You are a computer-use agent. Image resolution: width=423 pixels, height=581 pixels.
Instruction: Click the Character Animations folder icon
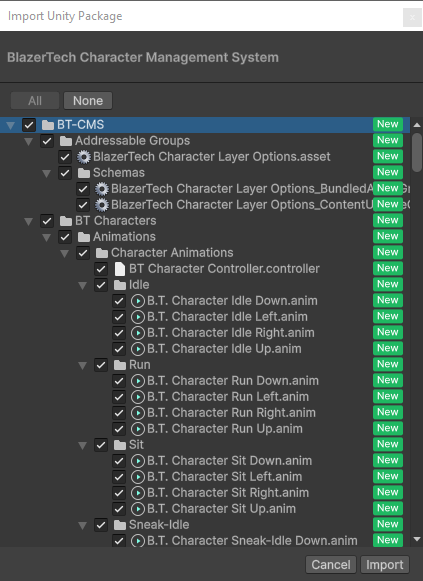click(102, 253)
